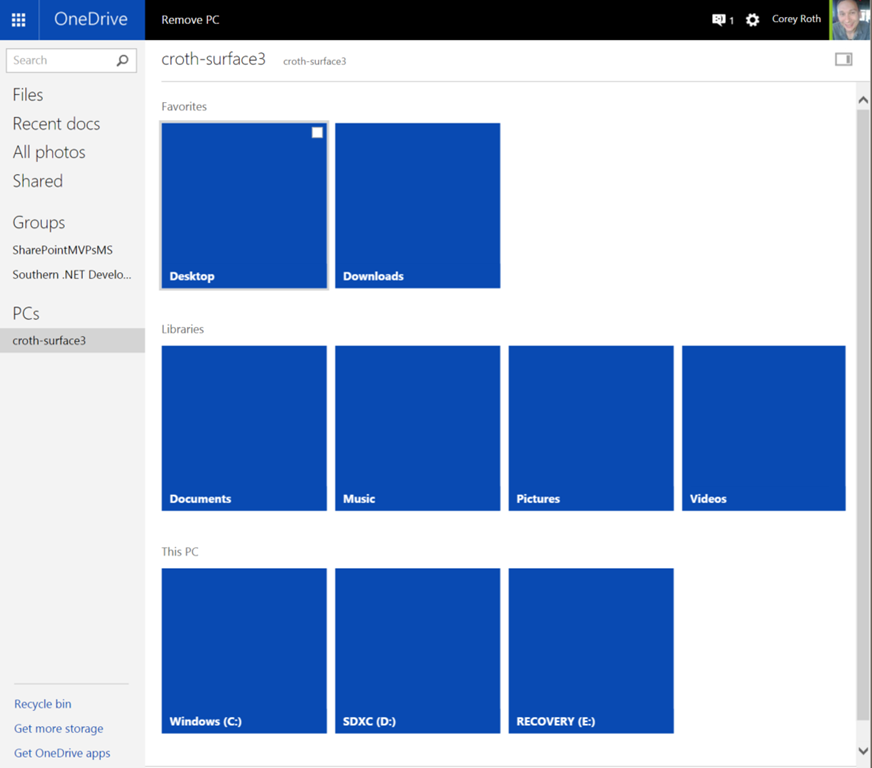The width and height of the screenshot is (872, 768).
Task: Open the Recycle bin link
Action: coord(43,704)
